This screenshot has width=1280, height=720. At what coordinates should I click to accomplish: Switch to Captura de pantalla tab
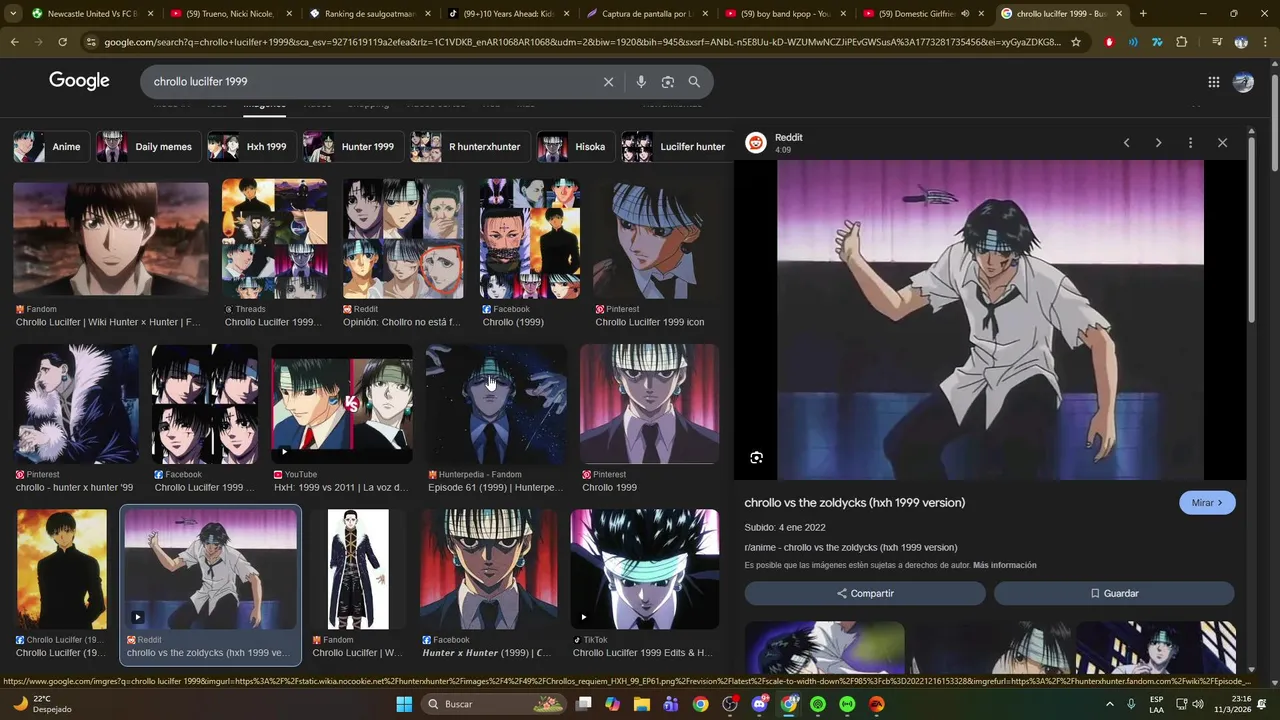tap(646, 14)
